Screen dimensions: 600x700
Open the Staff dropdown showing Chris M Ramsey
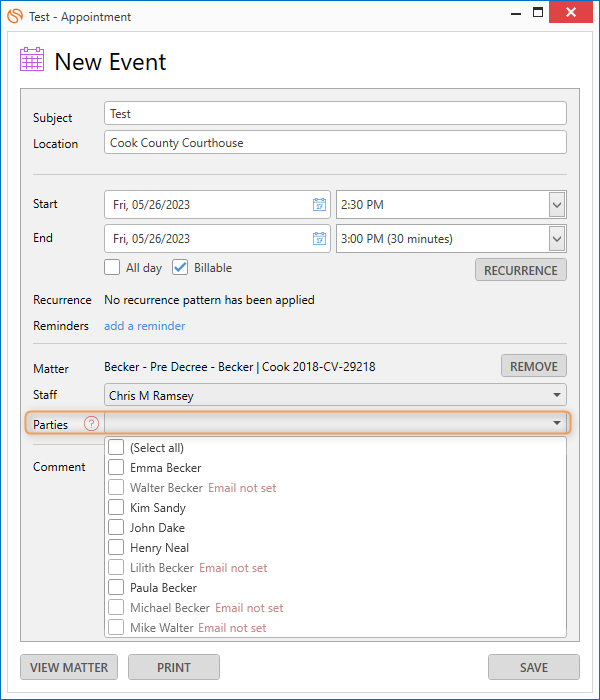tap(335, 395)
